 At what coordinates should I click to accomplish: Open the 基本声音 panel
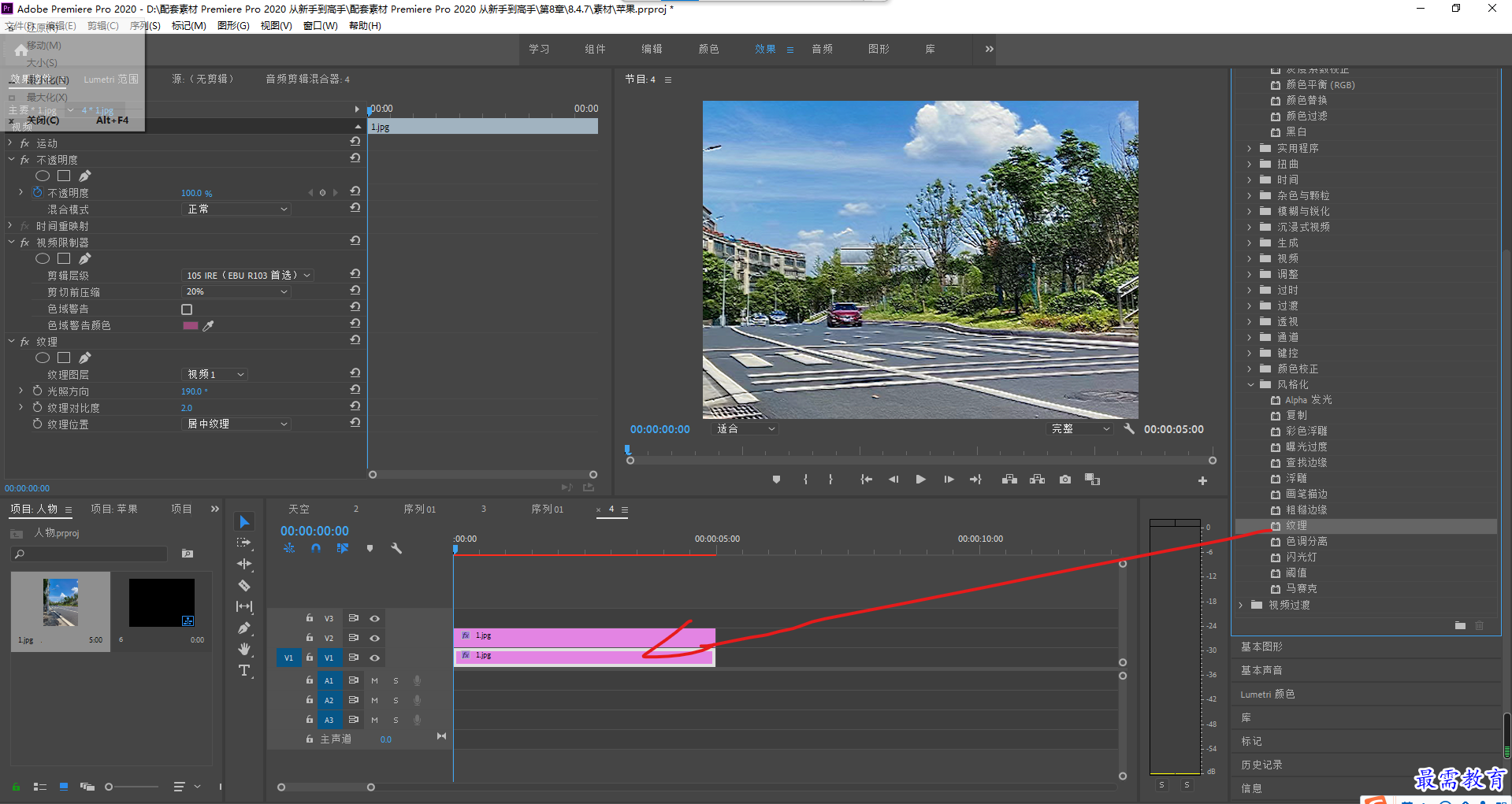(x=1261, y=670)
